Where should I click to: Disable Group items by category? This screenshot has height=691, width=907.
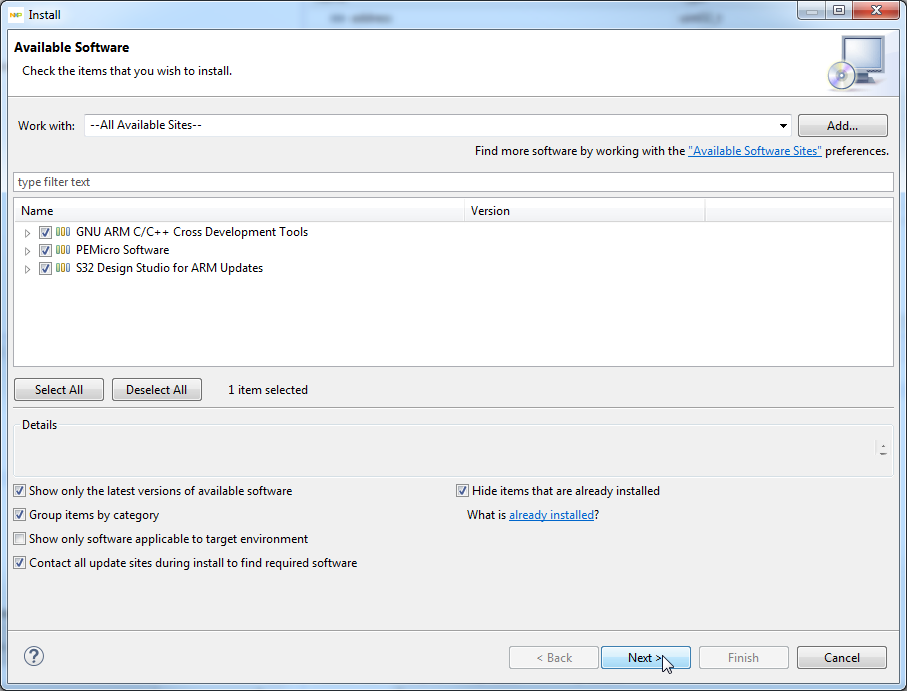[x=20, y=515]
